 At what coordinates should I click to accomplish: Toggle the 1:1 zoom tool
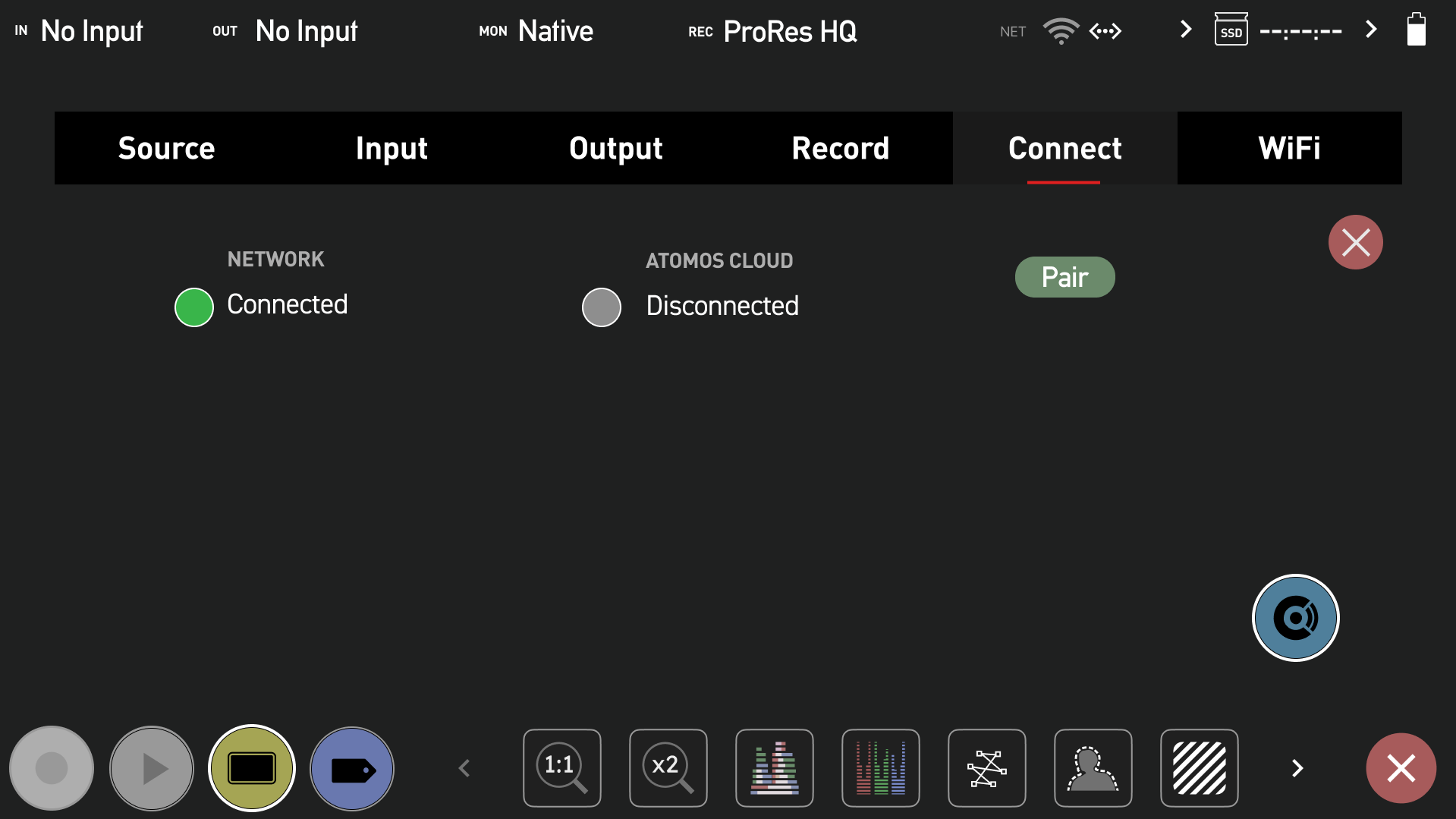coord(561,767)
